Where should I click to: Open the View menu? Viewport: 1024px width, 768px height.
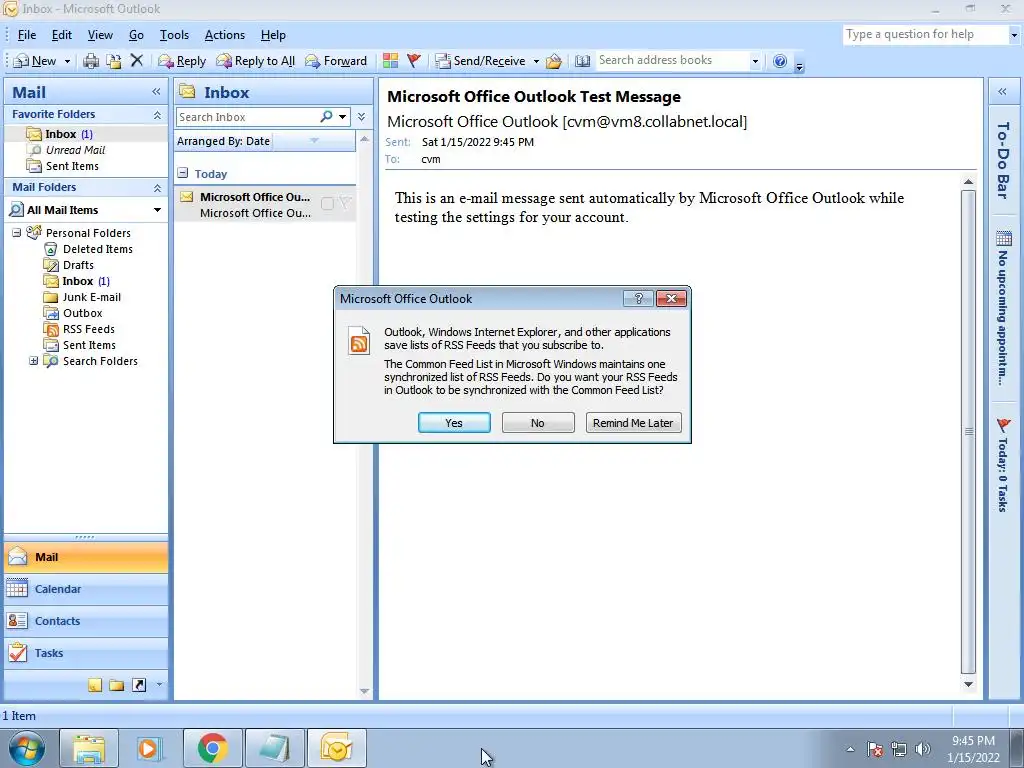pyautogui.click(x=100, y=35)
